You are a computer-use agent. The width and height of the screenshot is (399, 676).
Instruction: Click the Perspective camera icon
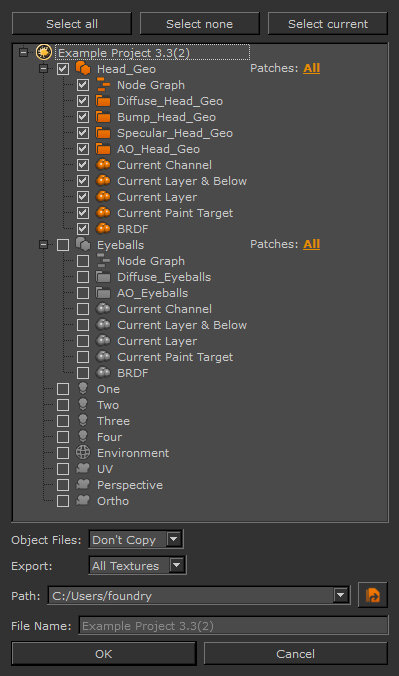[83, 484]
